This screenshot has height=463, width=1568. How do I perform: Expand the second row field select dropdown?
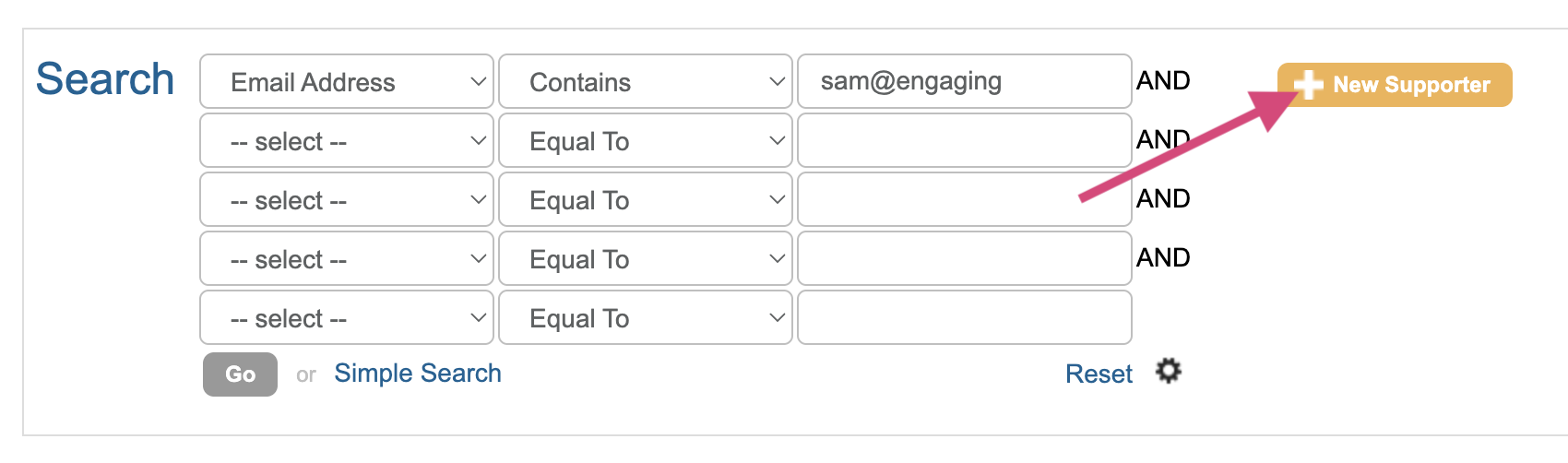coord(347,141)
